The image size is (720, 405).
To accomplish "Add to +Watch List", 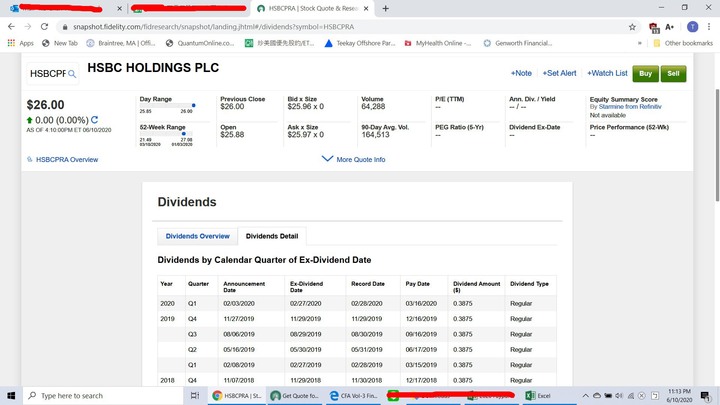I will tap(607, 73).
